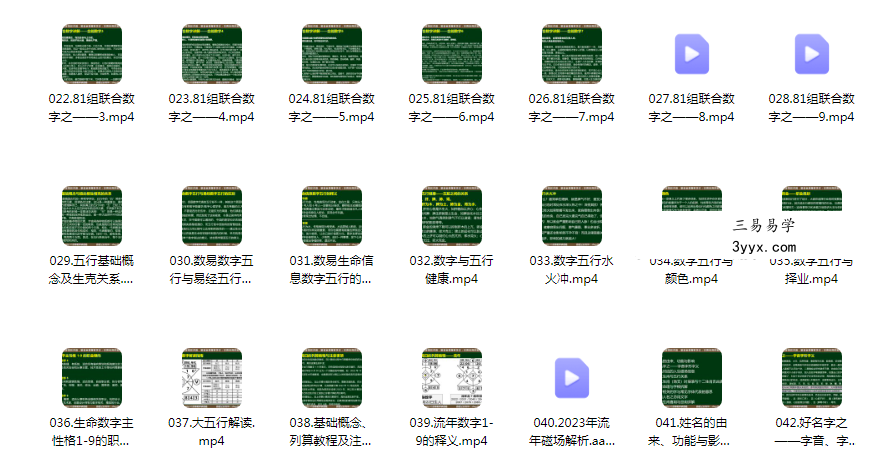Click the video play icon for 028.81组联合数字之——9.mp4
The width and height of the screenshot is (892, 471).
812,54
